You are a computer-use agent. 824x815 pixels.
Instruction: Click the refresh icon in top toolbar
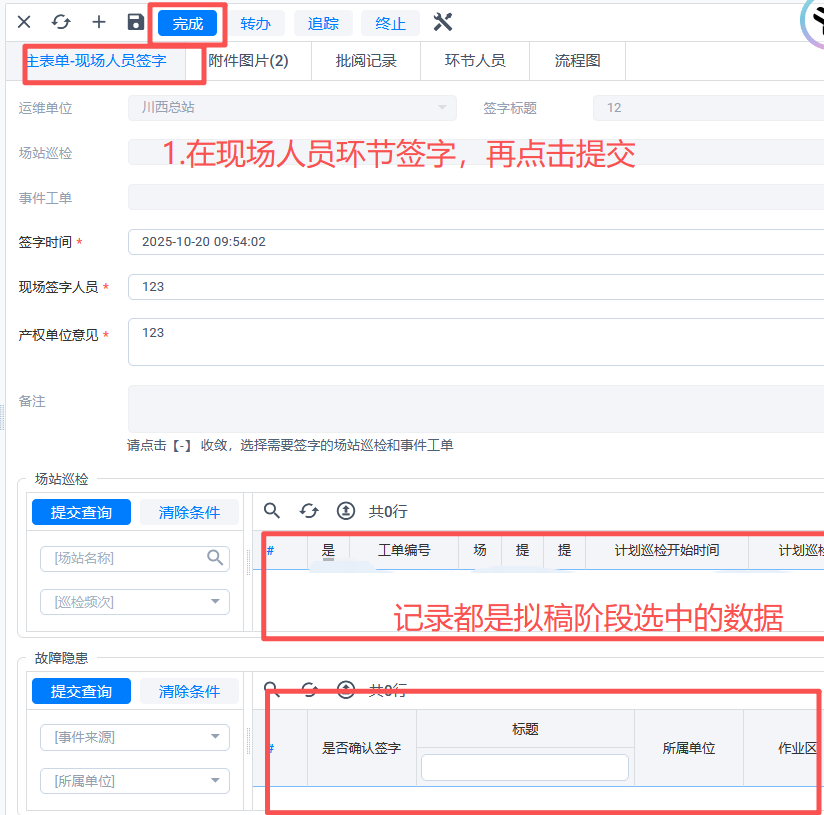click(x=61, y=22)
